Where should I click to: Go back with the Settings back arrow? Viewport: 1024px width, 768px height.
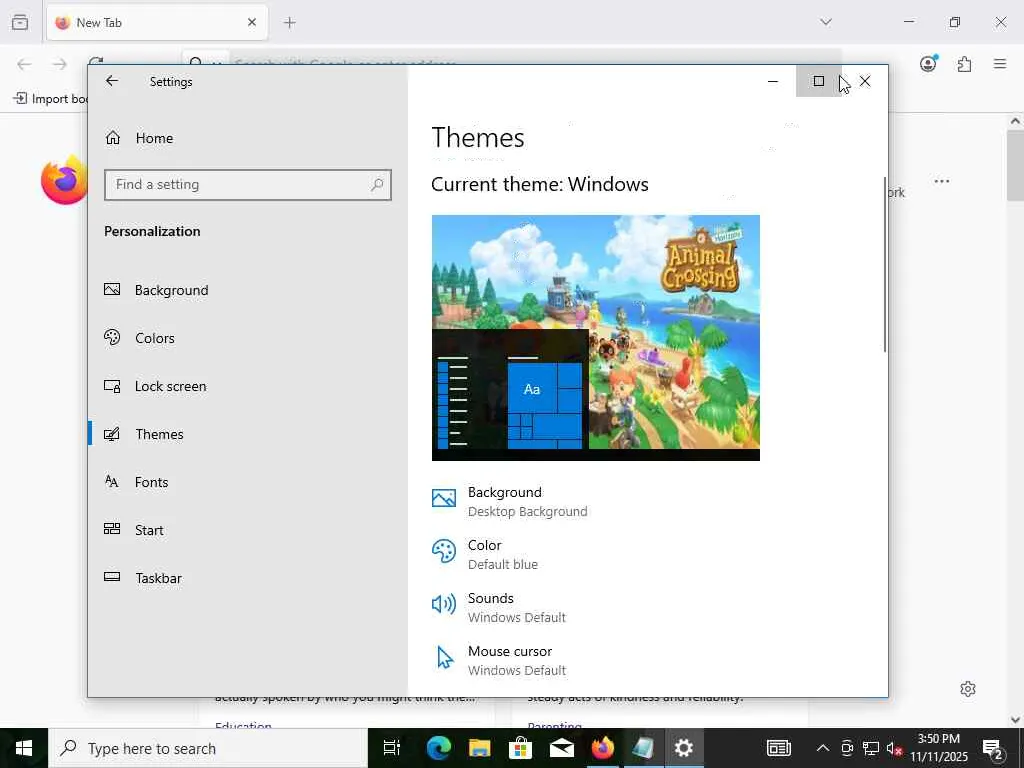pyautogui.click(x=112, y=81)
